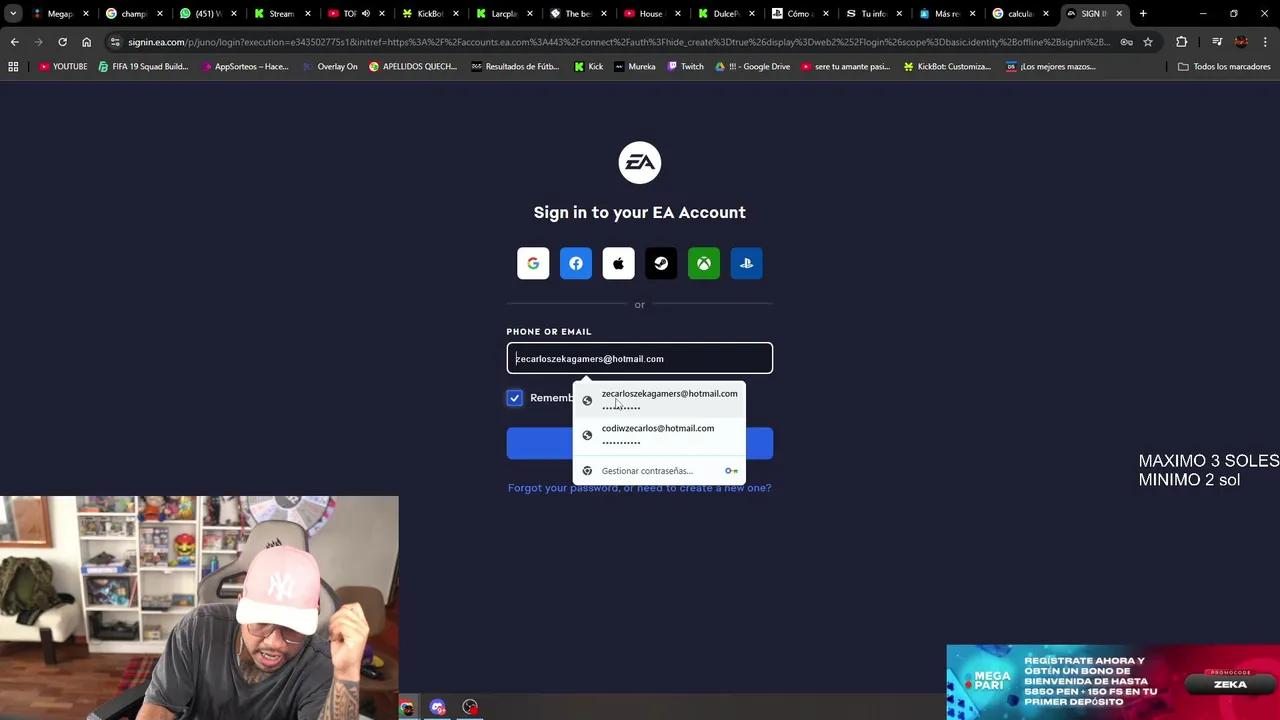Open the YOUTUBE bookmark
The height and width of the screenshot is (720, 1280).
click(x=62, y=66)
